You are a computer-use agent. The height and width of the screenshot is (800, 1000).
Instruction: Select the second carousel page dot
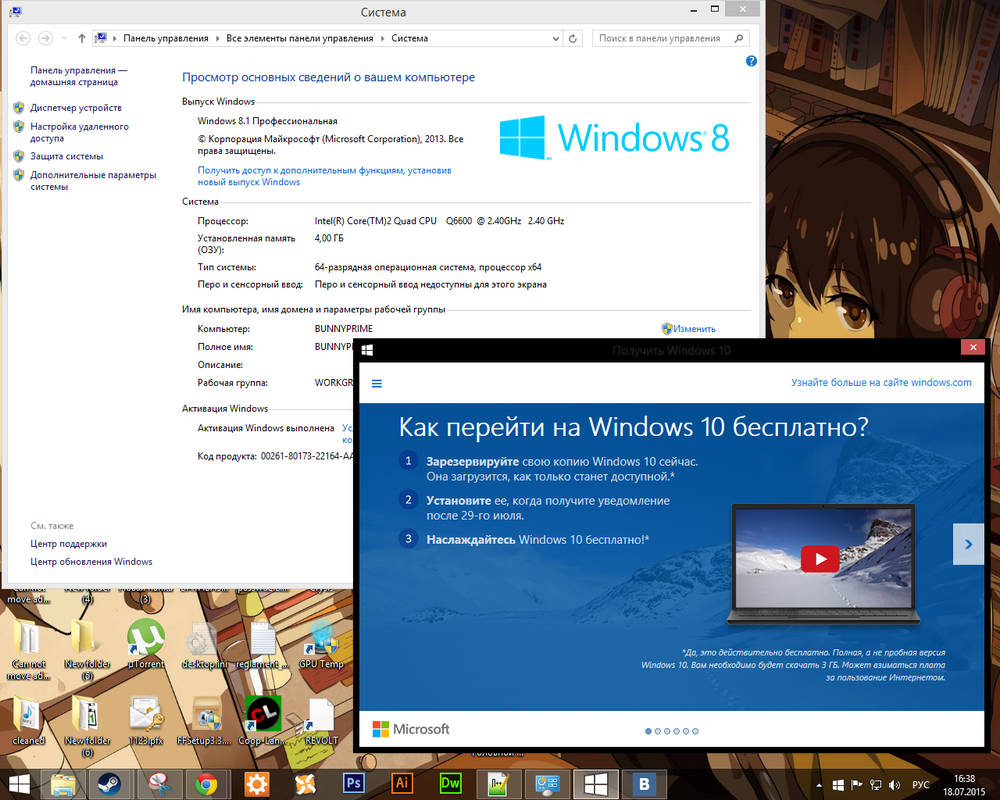point(660,731)
